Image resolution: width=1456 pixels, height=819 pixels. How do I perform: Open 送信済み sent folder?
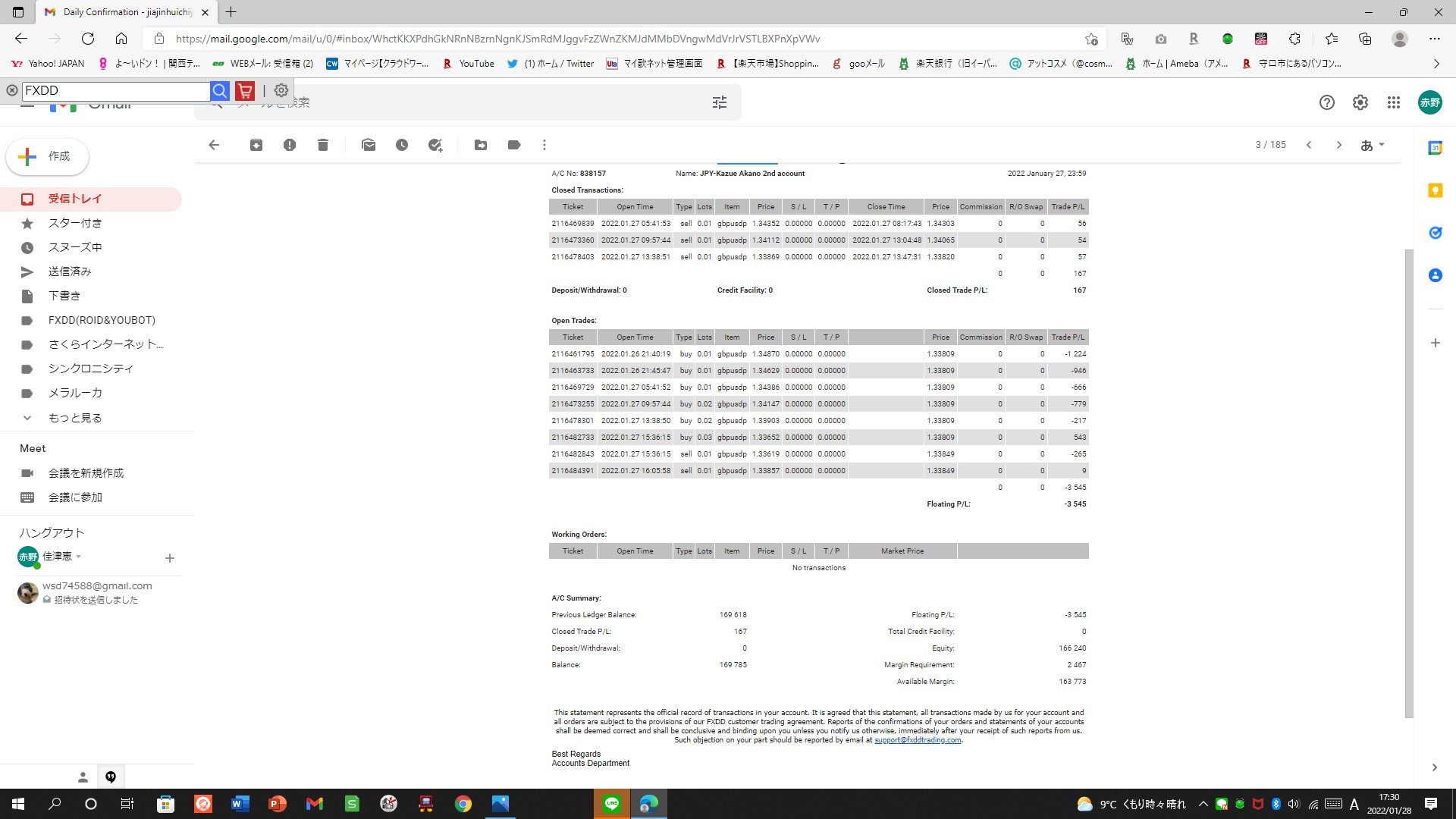[x=91, y=271]
